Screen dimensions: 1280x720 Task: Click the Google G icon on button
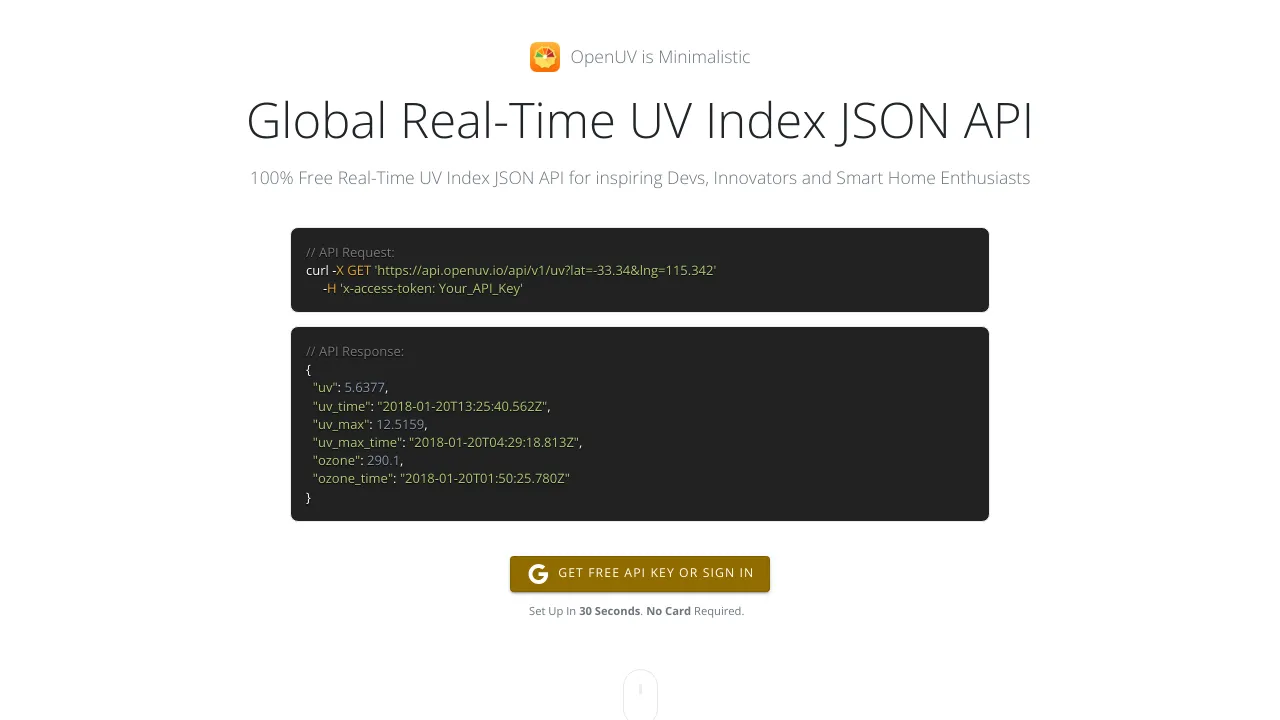coord(538,574)
